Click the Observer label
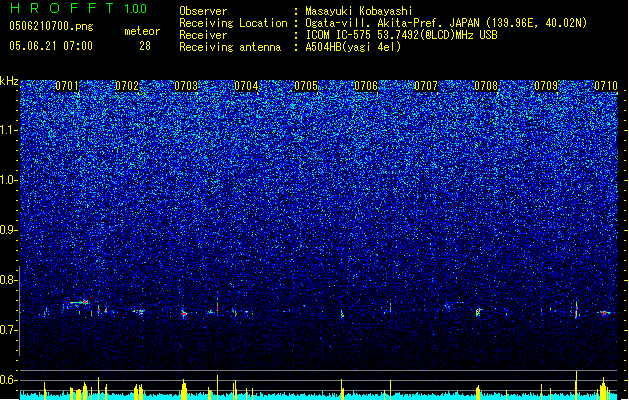The width and height of the screenshot is (629, 400). click(203, 11)
